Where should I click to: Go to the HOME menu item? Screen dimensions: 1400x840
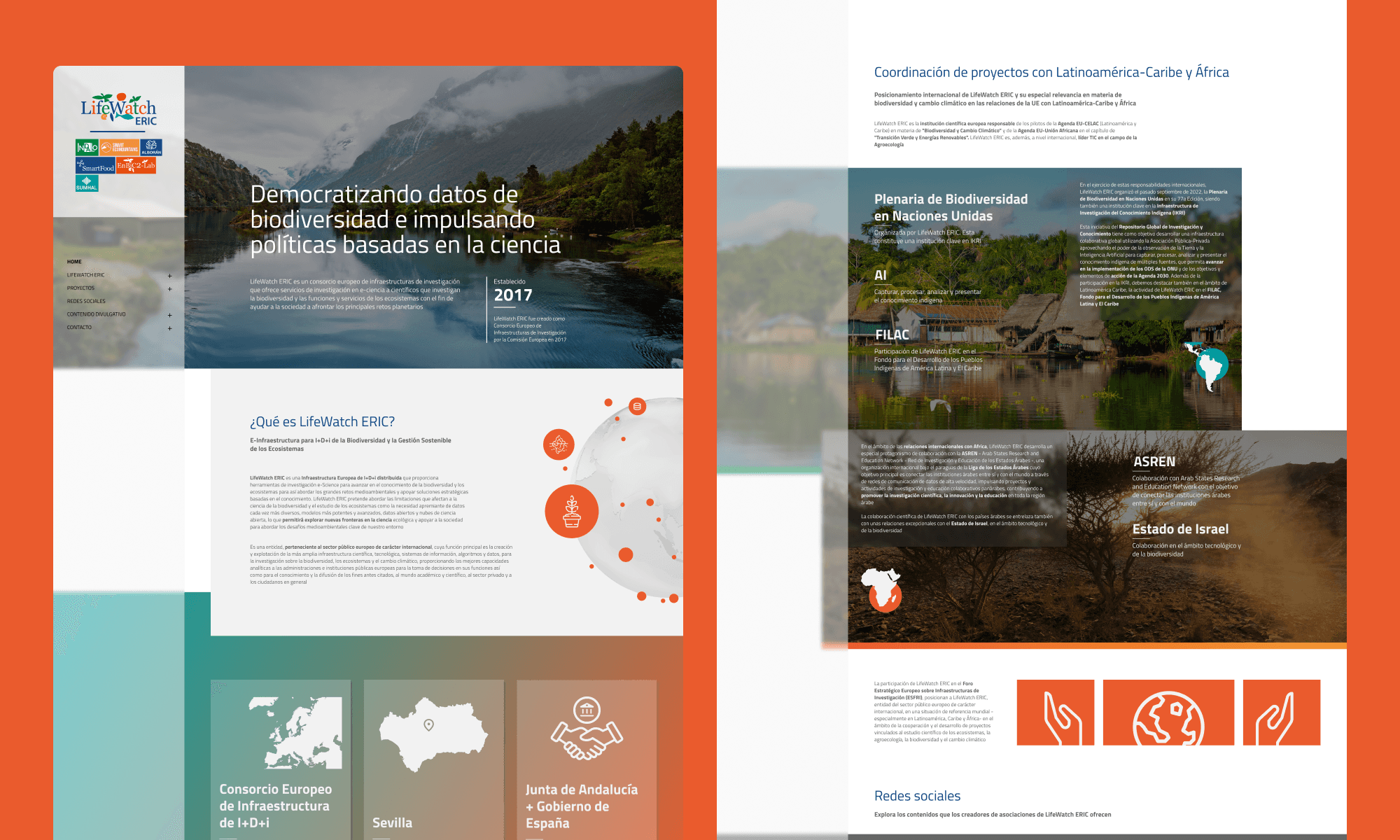74,262
